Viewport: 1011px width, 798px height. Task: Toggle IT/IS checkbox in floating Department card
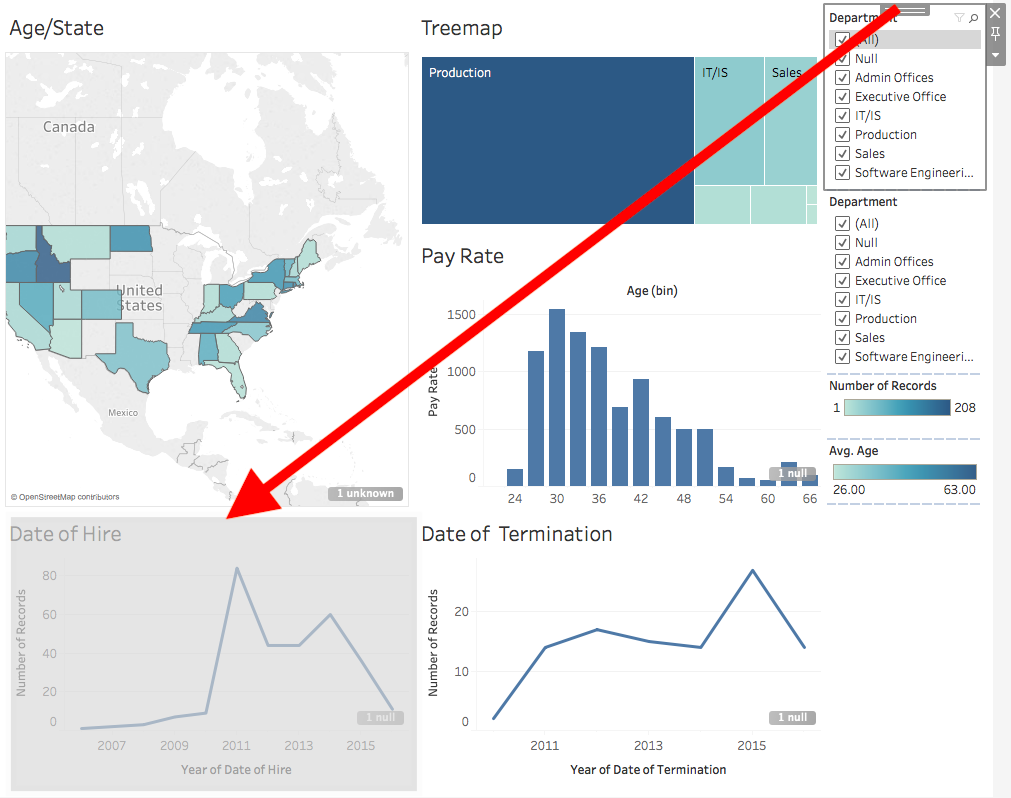(x=842, y=116)
